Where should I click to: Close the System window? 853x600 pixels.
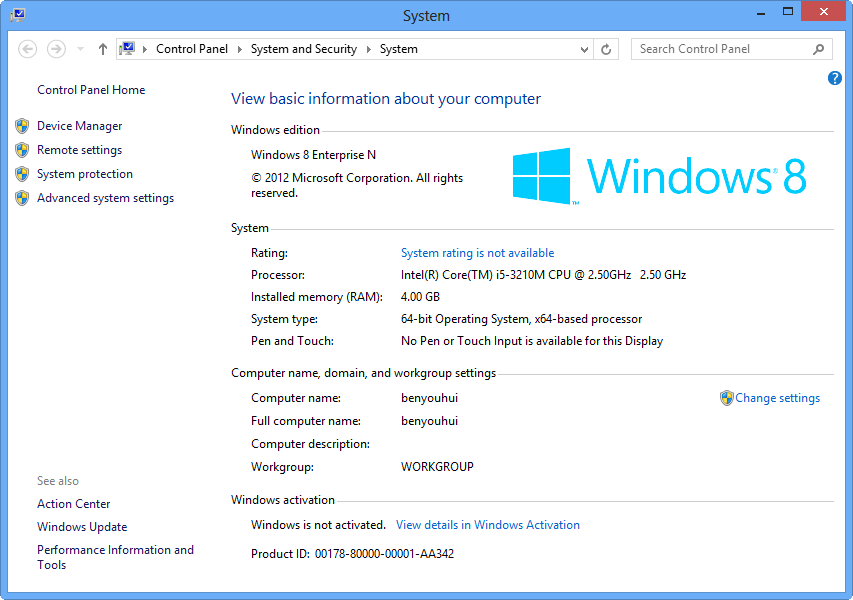point(824,11)
